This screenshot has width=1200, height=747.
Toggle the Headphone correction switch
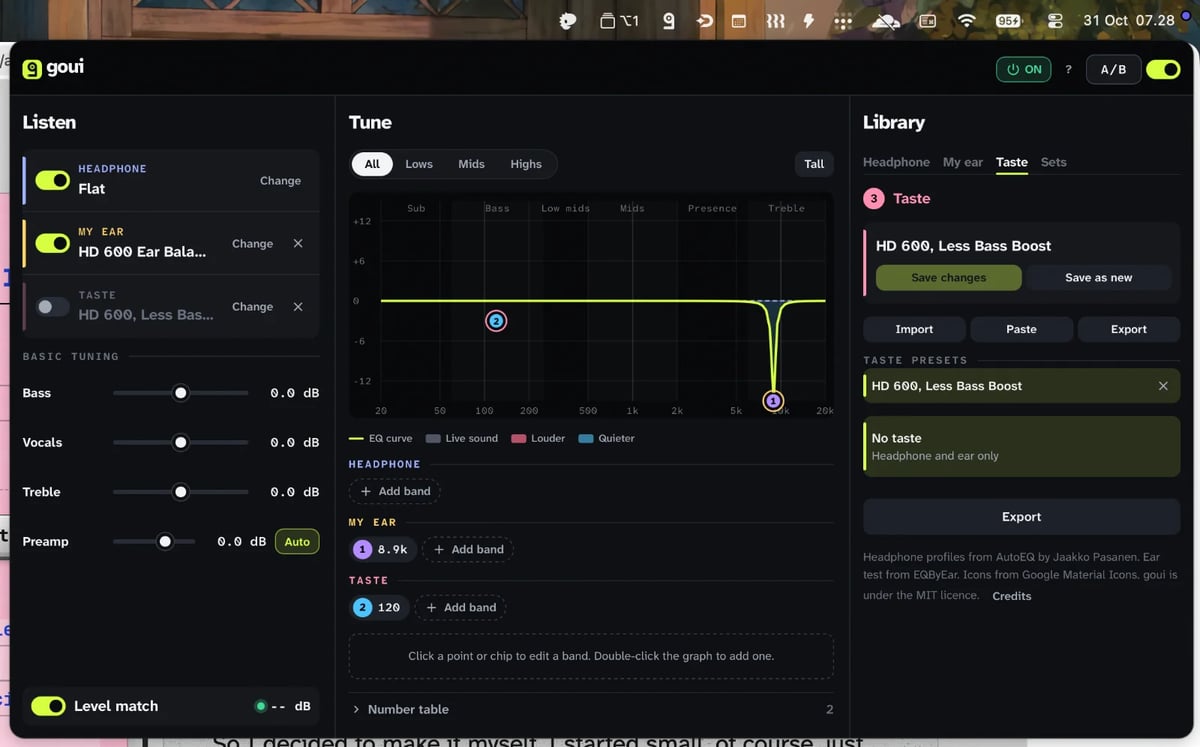click(52, 180)
